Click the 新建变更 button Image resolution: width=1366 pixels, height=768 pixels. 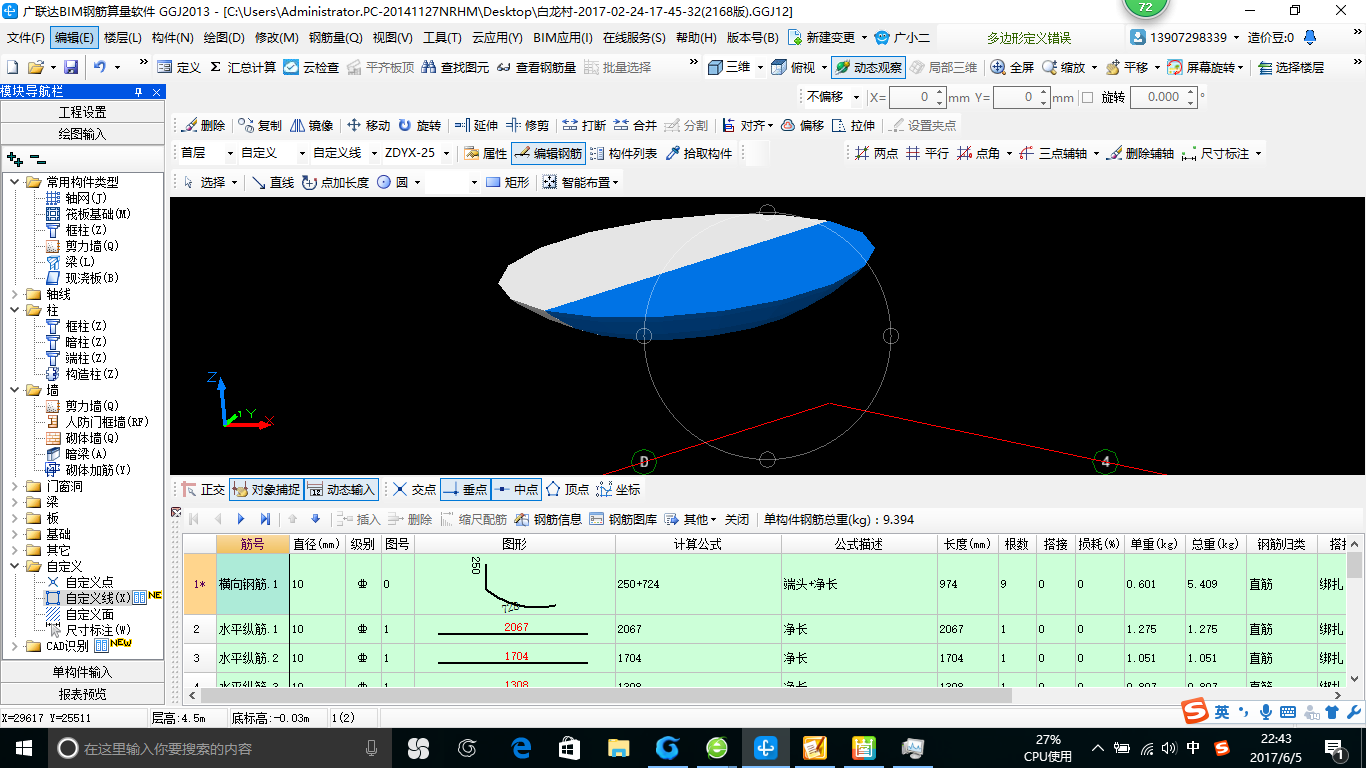(820, 38)
